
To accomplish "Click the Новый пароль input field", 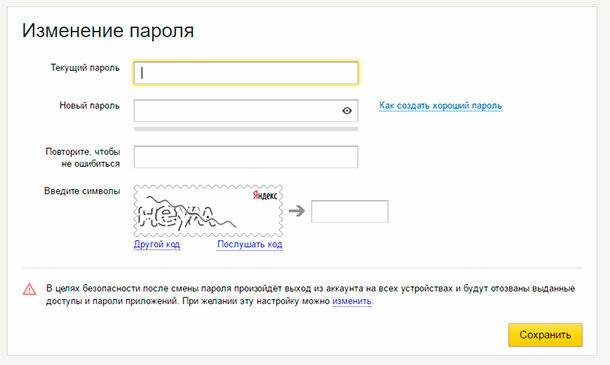I will point(246,111).
